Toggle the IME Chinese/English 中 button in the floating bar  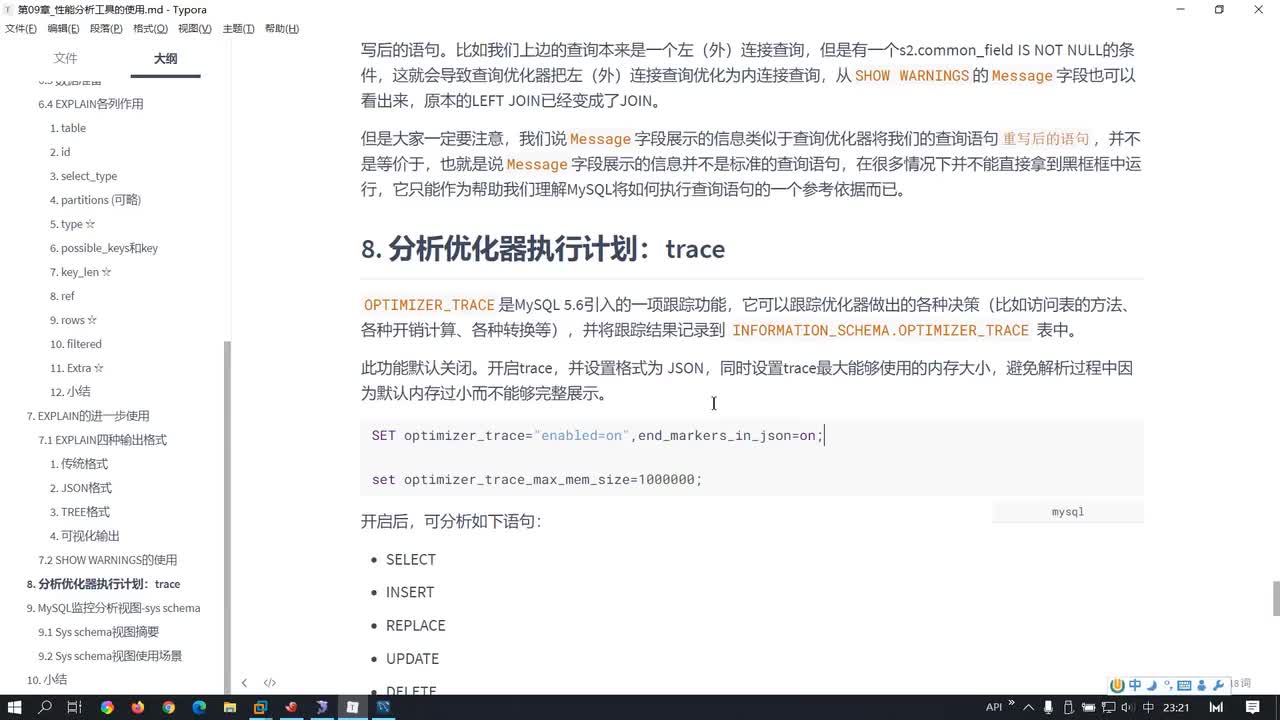[x=1135, y=685]
